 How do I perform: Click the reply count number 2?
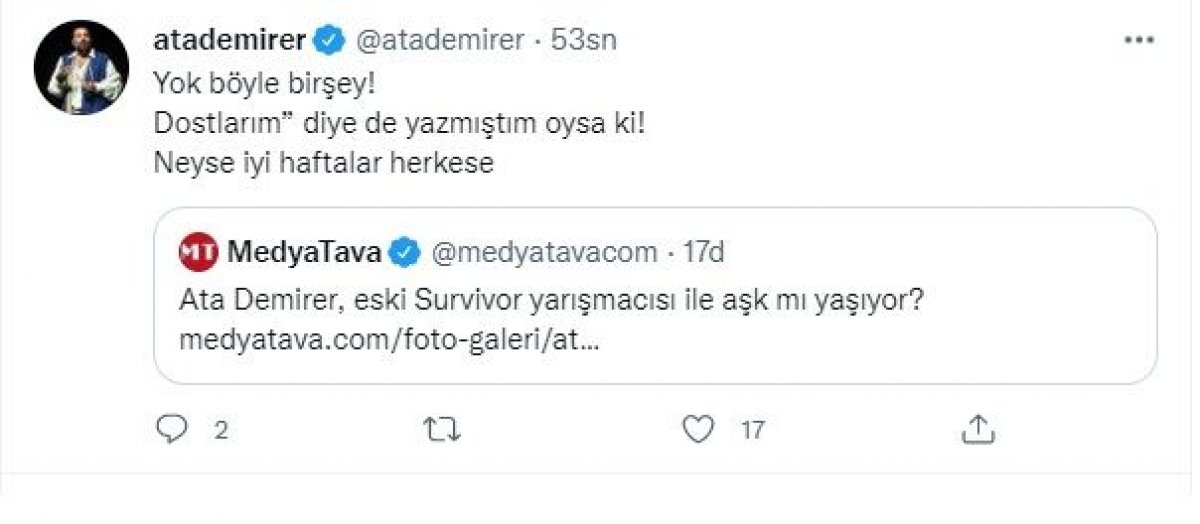(221, 431)
